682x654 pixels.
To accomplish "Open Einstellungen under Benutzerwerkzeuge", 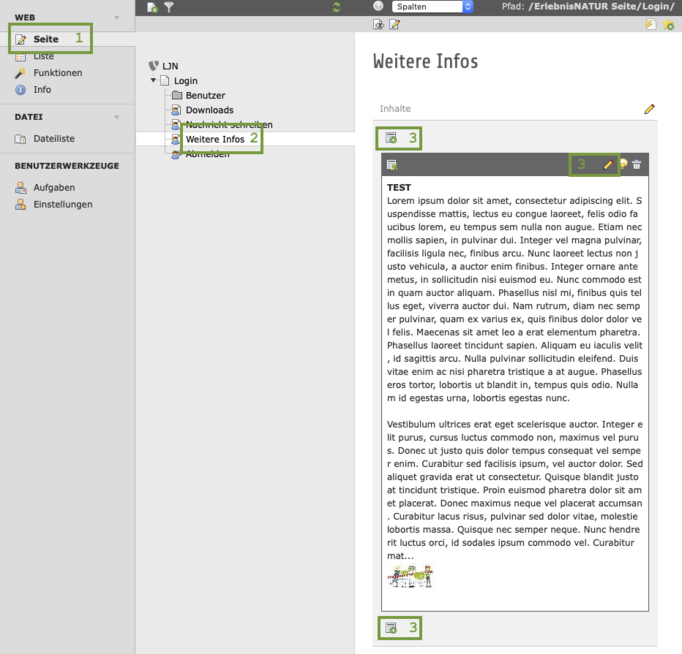I will [x=62, y=204].
